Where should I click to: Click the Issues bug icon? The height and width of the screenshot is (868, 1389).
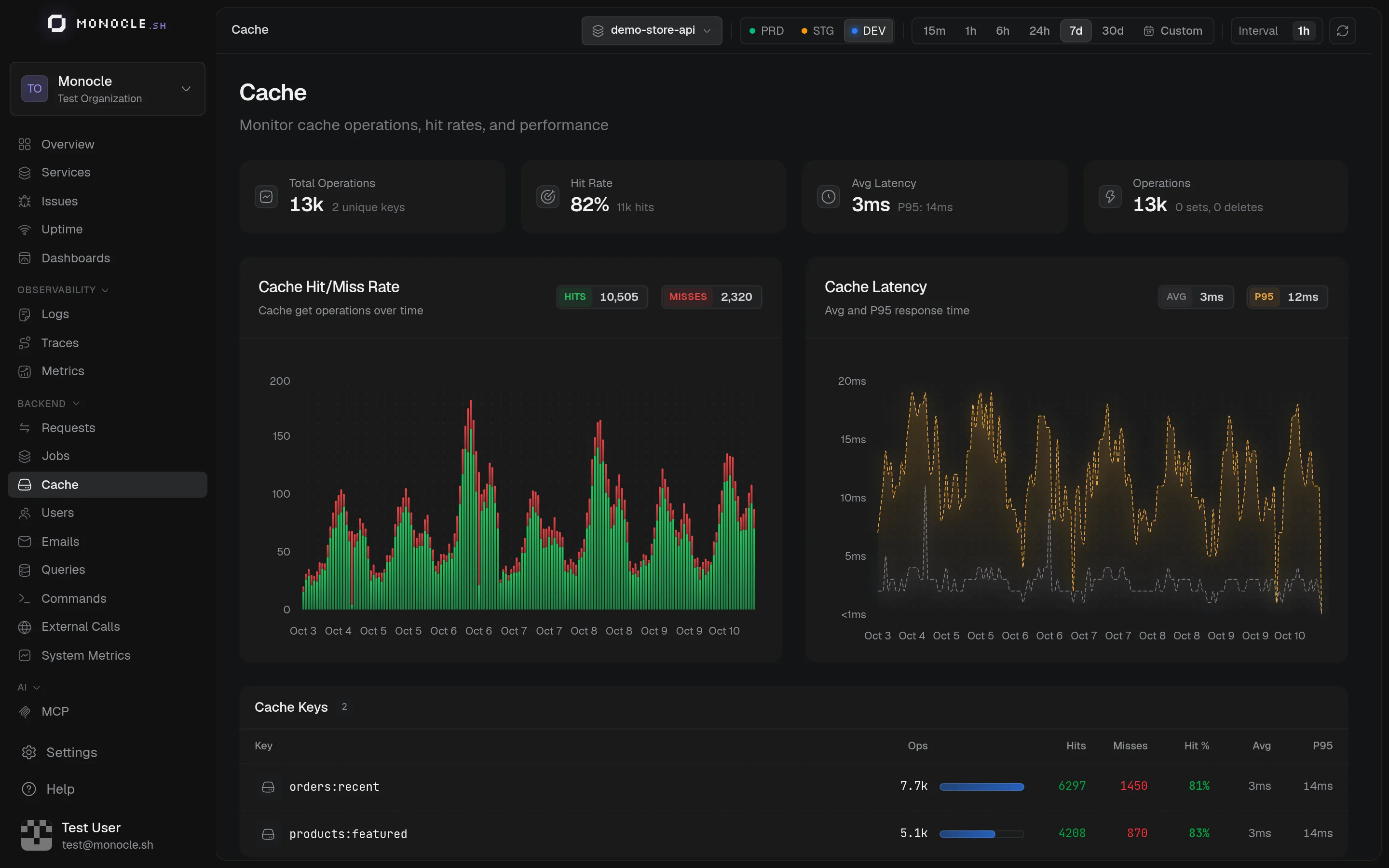24,201
